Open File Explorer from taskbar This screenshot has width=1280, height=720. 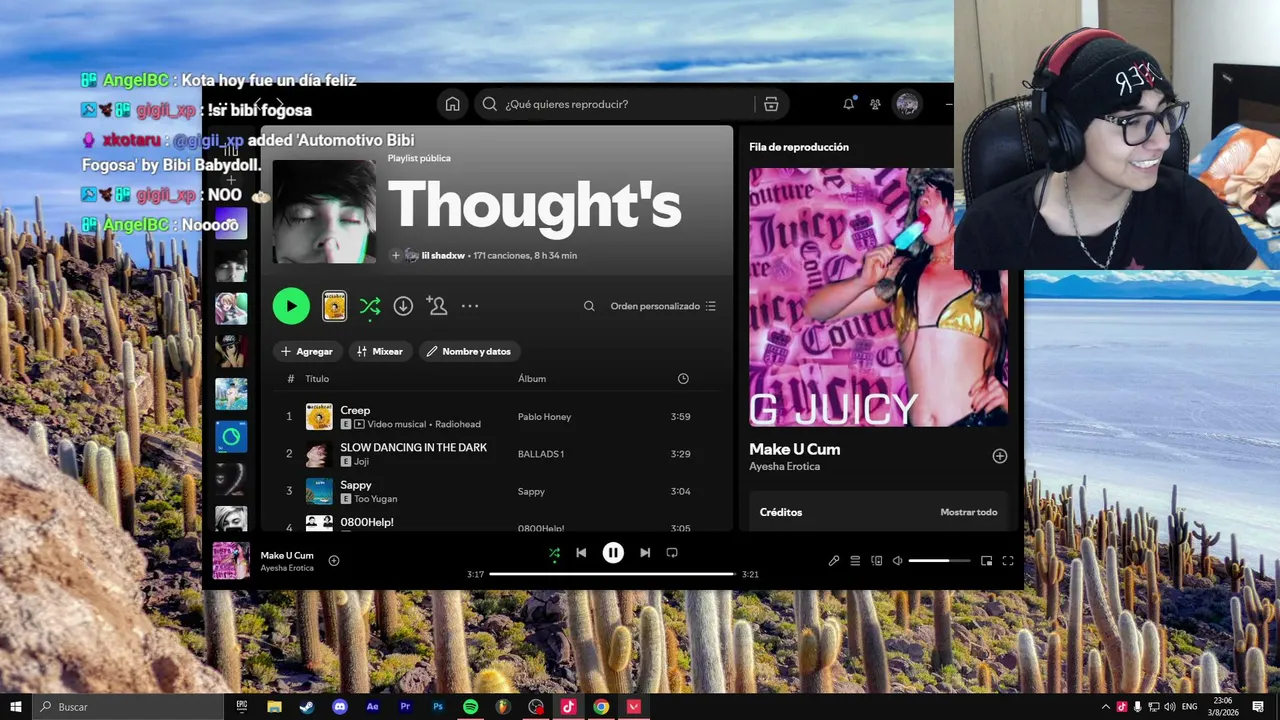click(x=274, y=707)
